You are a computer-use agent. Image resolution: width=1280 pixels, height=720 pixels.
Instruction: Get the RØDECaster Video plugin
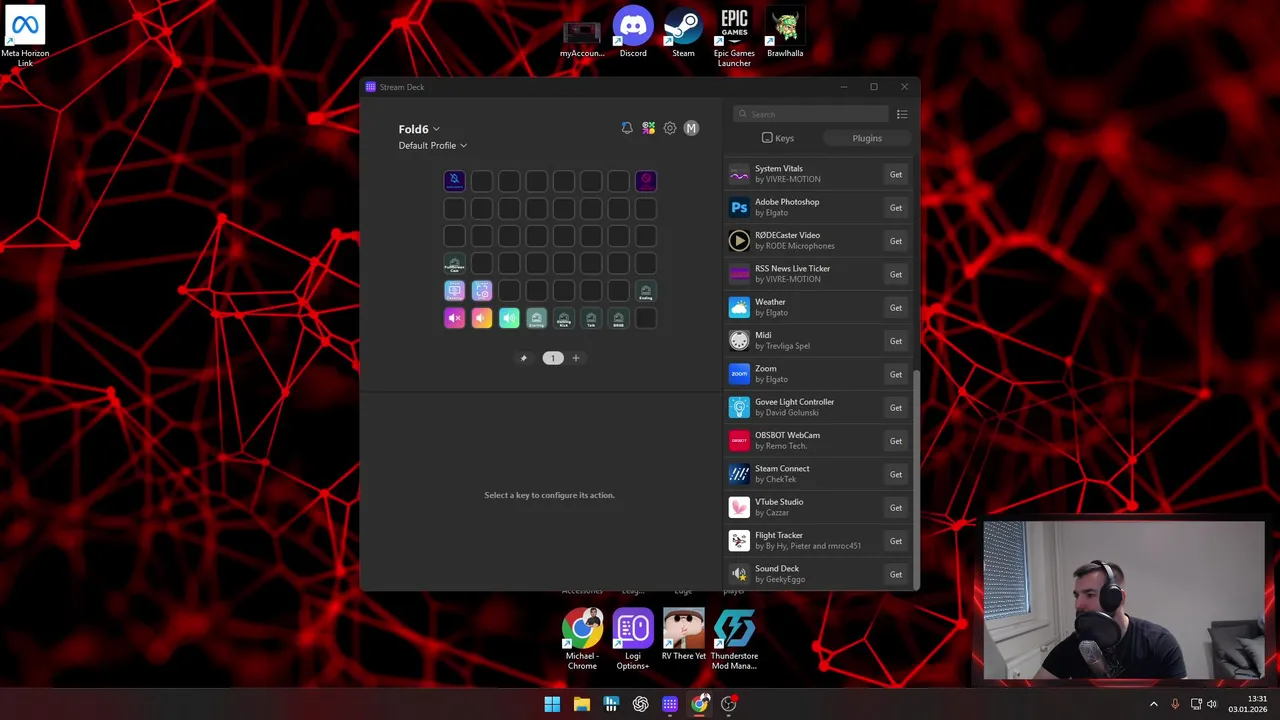[896, 241]
